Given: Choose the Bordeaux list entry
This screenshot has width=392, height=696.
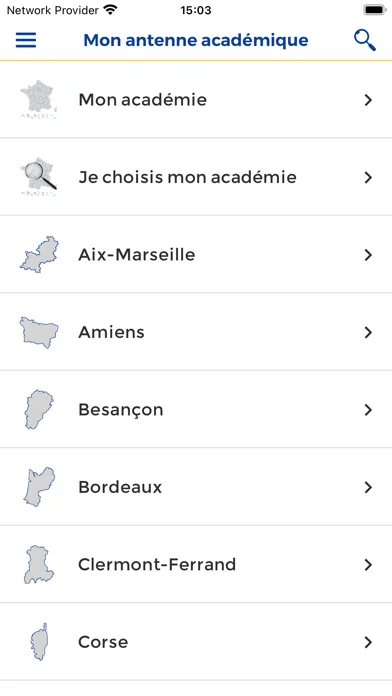Looking at the screenshot, I should [x=196, y=487].
